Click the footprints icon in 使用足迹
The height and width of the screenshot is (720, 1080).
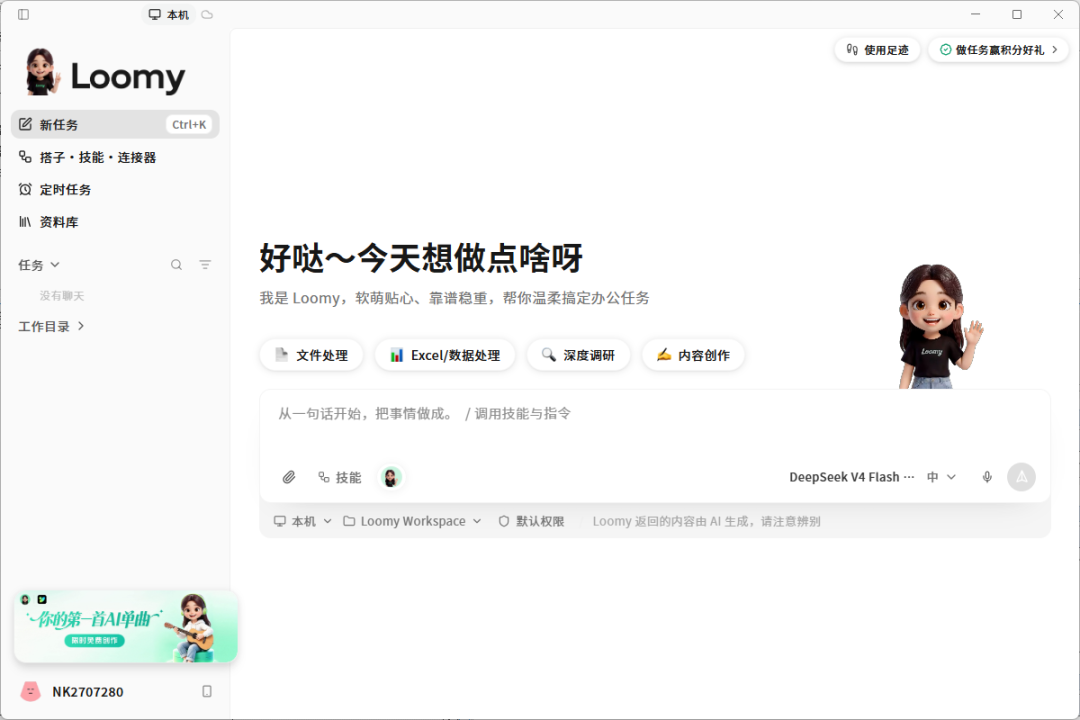(x=852, y=50)
